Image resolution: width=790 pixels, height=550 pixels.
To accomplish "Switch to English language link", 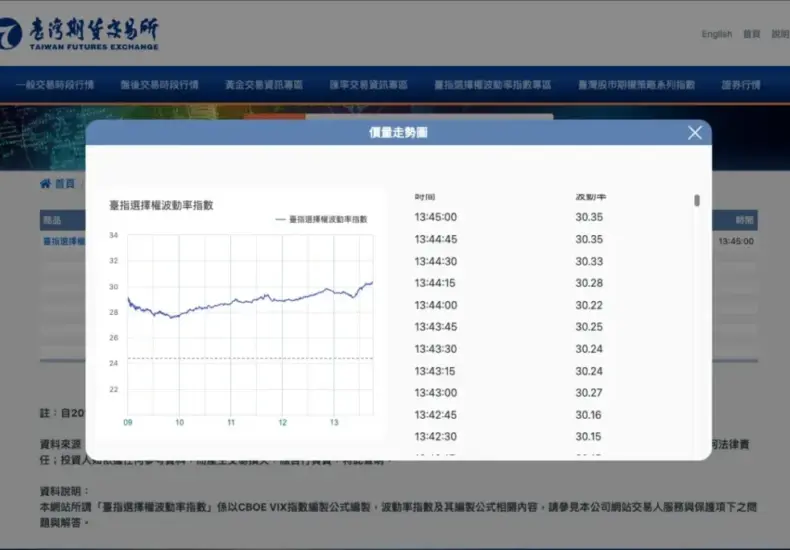I will pos(716,34).
